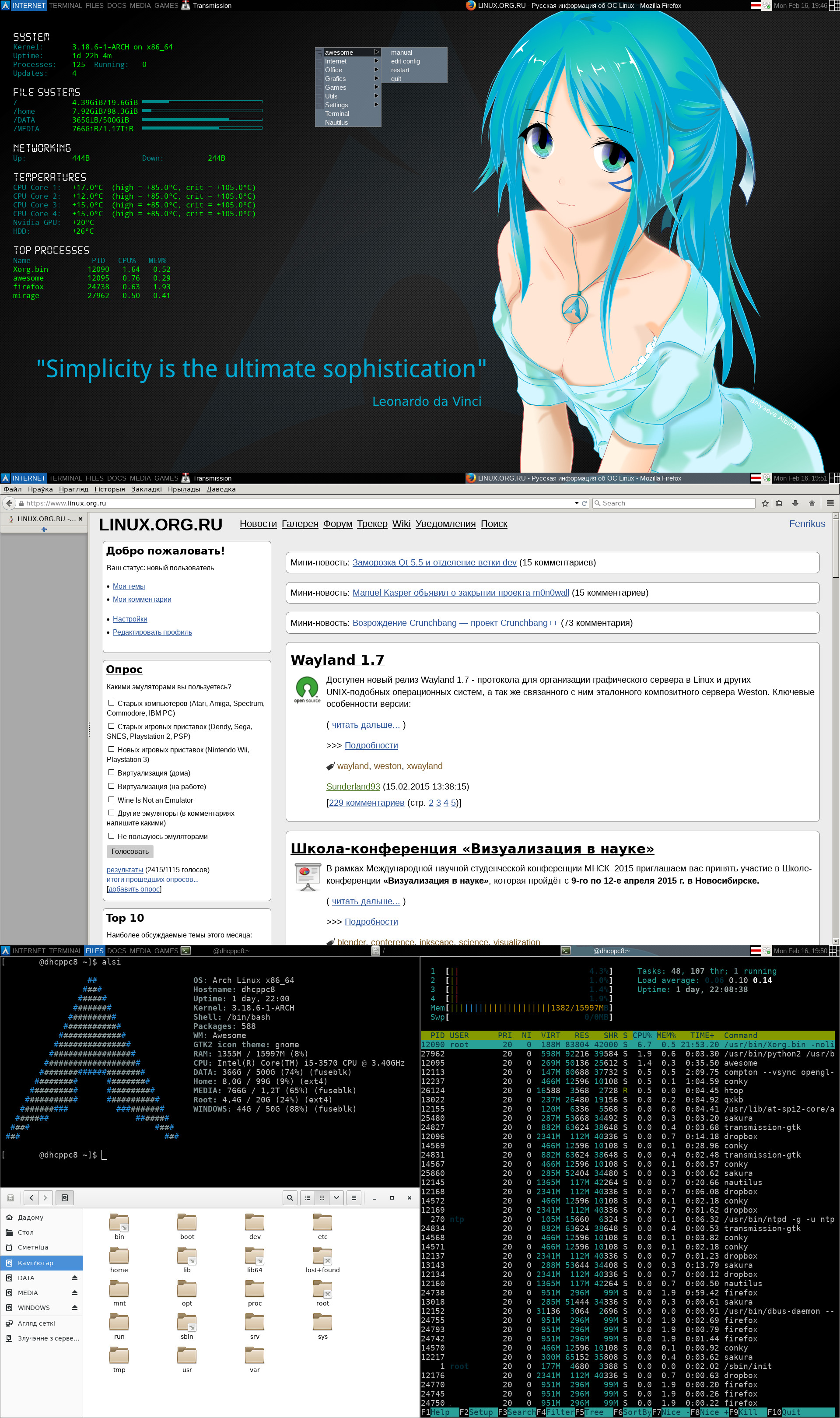Image resolution: width=840 pixels, height=1418 pixels.
Task: Expand Grafics submenu in awesome menu
Action: [x=348, y=79]
